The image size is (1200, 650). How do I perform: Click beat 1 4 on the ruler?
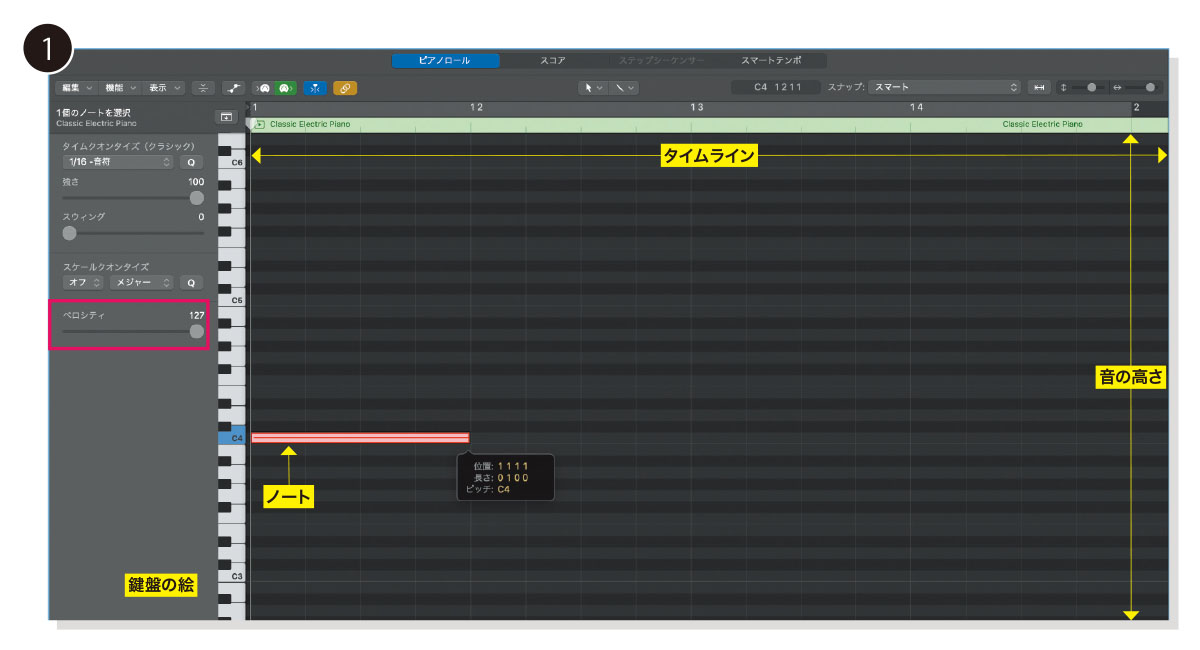pyautogui.click(x=916, y=107)
